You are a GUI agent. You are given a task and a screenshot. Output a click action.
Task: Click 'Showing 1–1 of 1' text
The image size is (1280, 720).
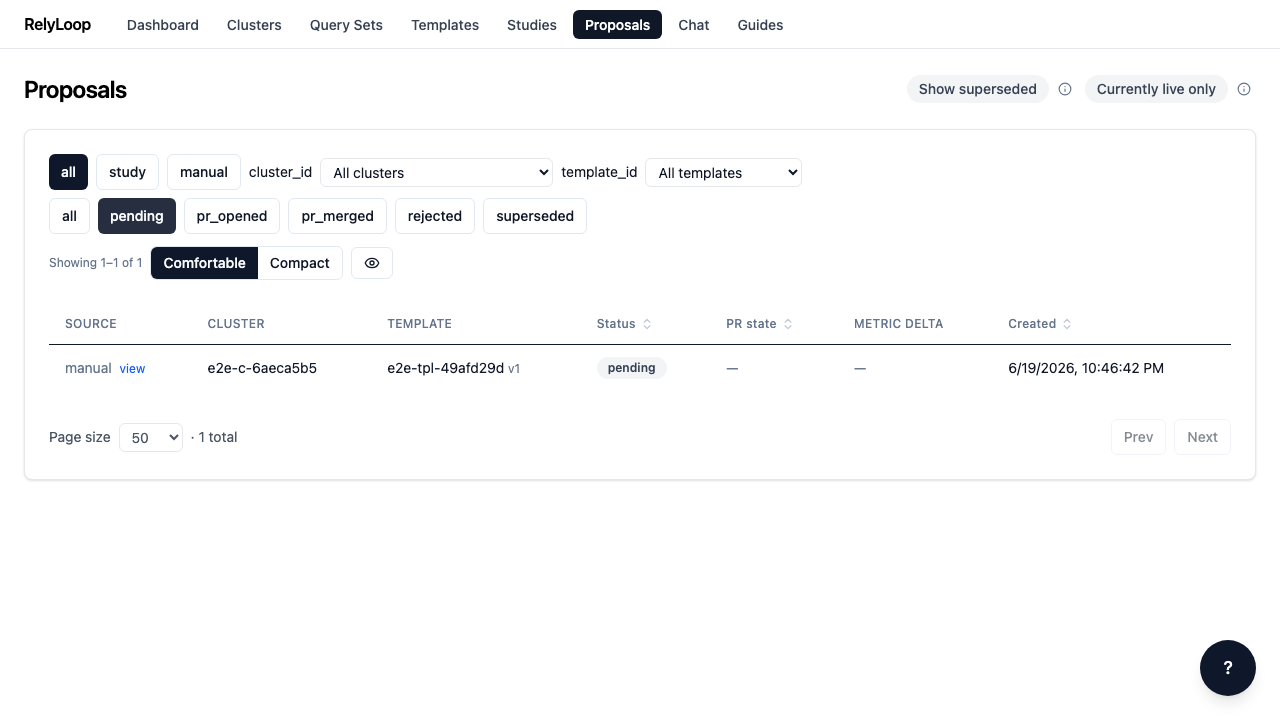pos(96,263)
